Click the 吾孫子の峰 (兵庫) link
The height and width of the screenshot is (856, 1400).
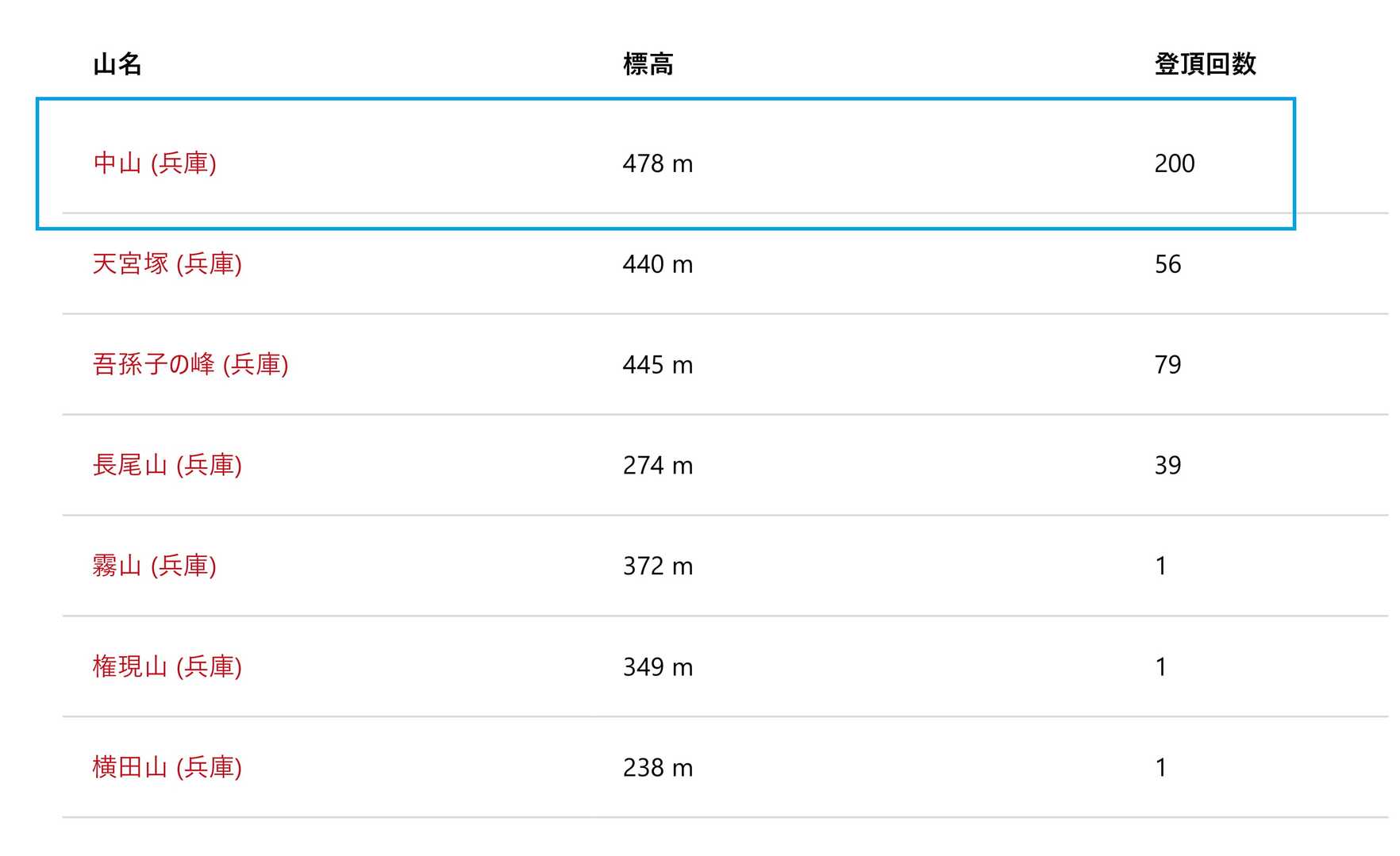(190, 365)
